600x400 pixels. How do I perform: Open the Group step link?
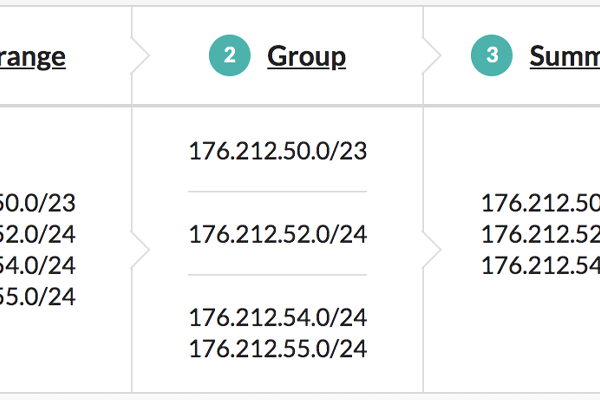point(307,57)
